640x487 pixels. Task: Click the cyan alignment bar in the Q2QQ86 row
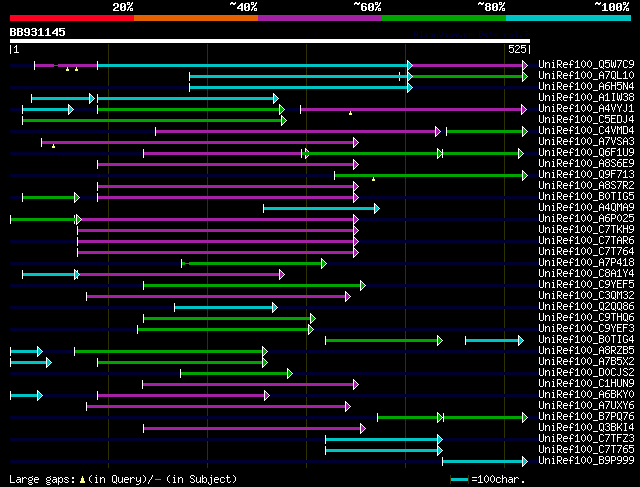(226, 307)
